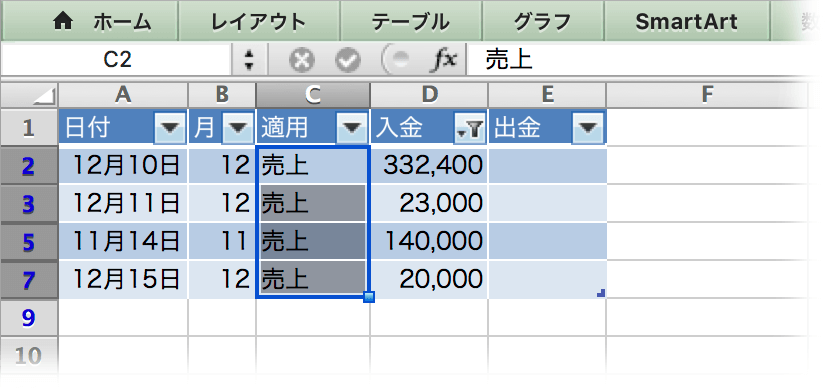Select the グラフ tab
Image resolution: width=827 pixels, height=388 pixels.
click(543, 22)
